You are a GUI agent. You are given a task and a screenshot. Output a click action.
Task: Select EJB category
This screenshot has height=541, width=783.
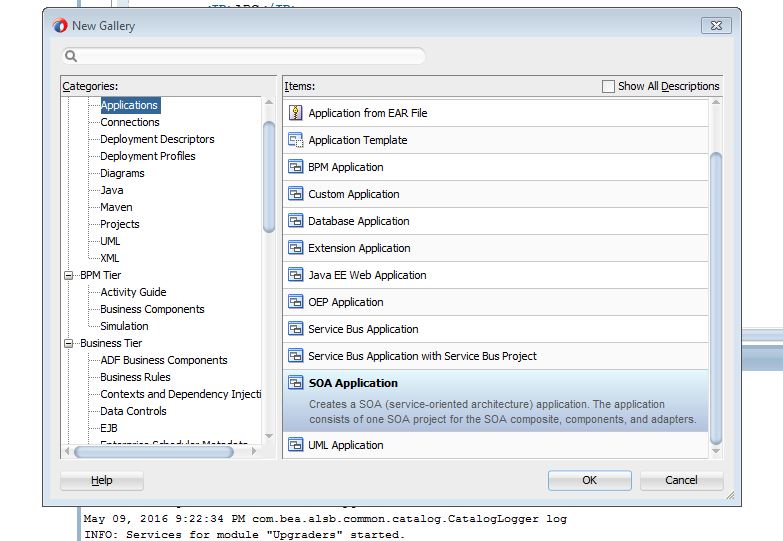[109, 428]
